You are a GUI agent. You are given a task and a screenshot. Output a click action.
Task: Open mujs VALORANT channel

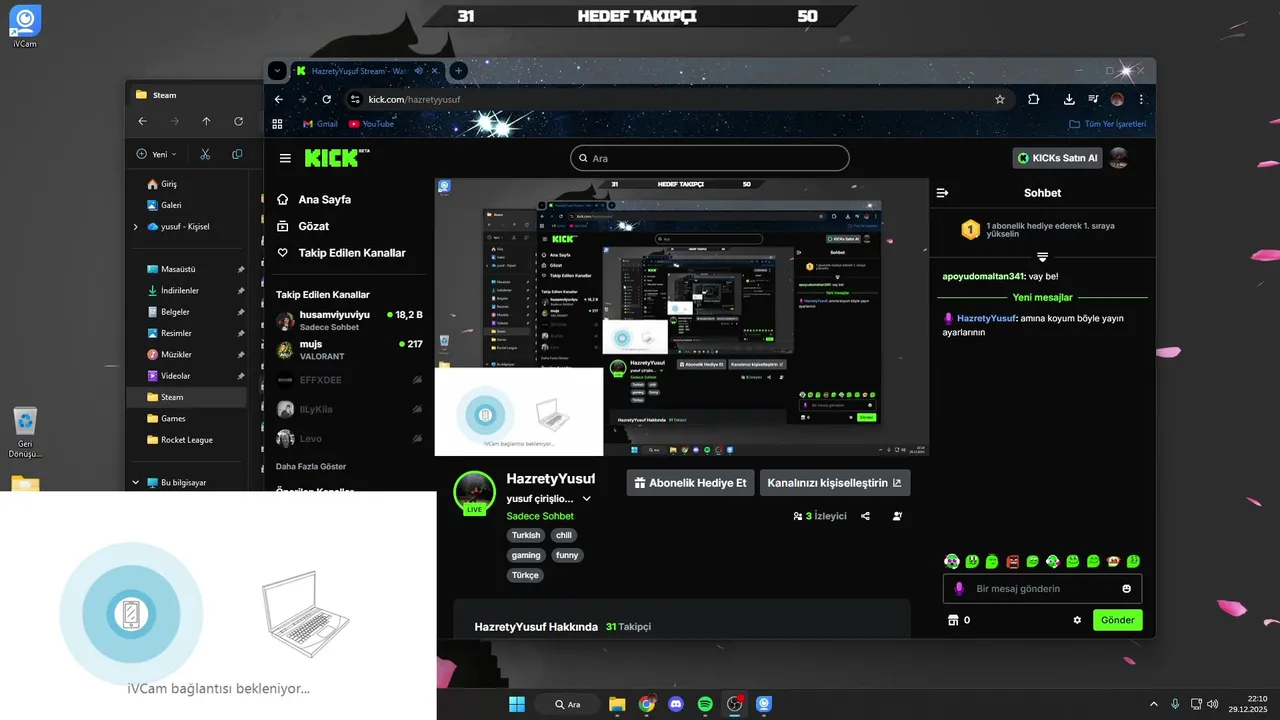(349, 350)
